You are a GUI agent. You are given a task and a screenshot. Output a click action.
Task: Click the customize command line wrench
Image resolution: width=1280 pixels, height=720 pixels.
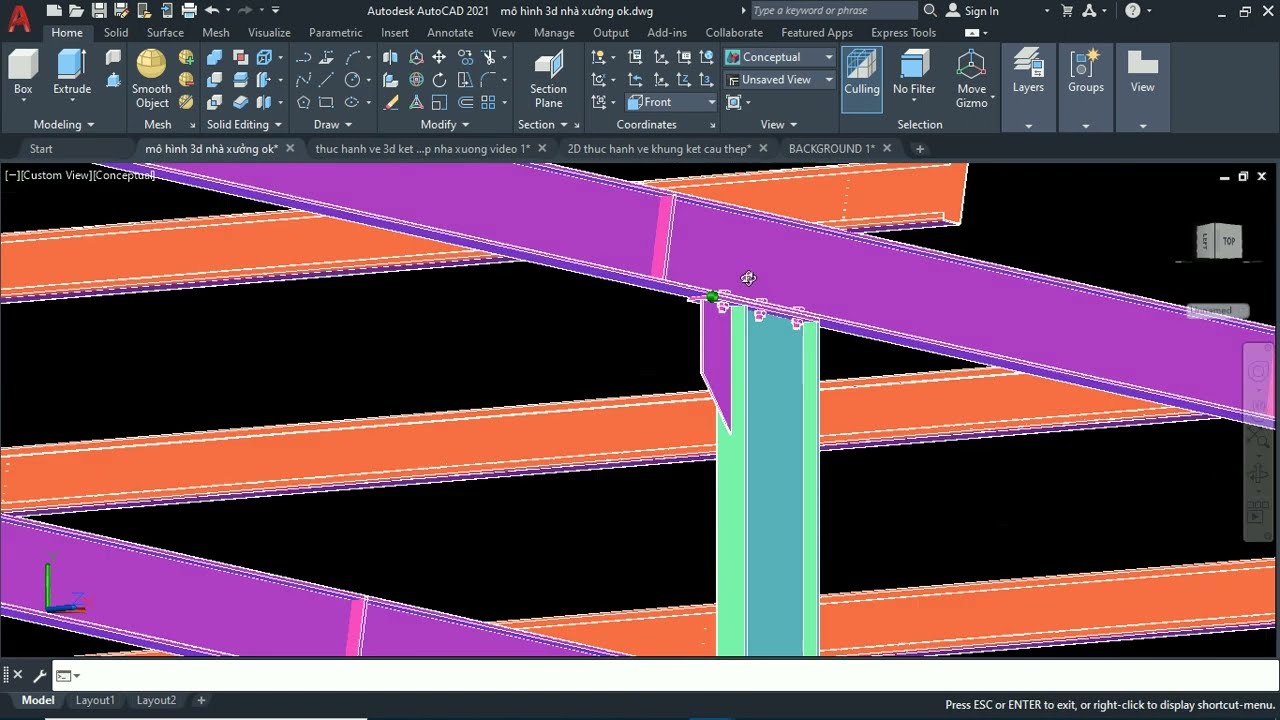point(39,675)
